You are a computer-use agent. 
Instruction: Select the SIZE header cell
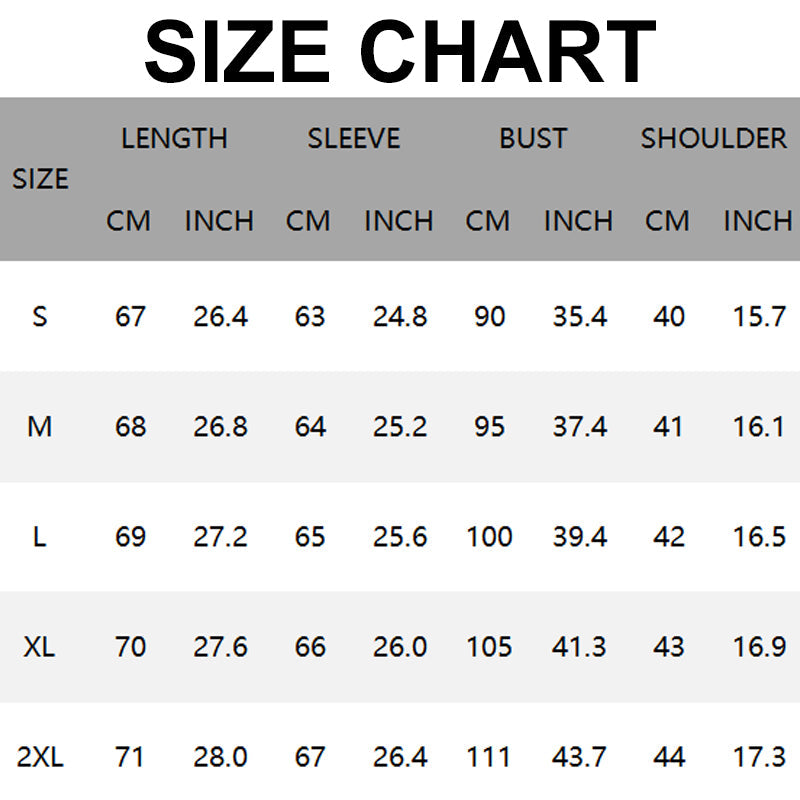[40, 179]
